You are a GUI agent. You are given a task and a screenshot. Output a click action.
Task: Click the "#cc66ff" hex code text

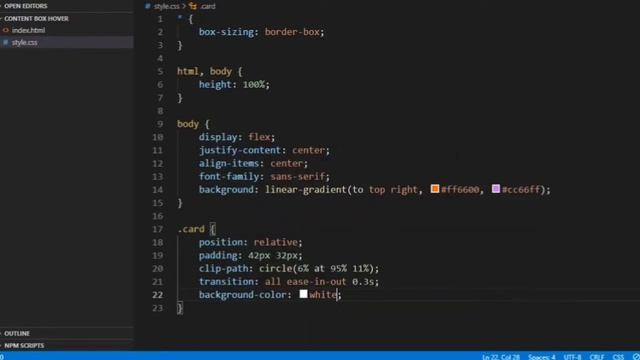[521, 190]
